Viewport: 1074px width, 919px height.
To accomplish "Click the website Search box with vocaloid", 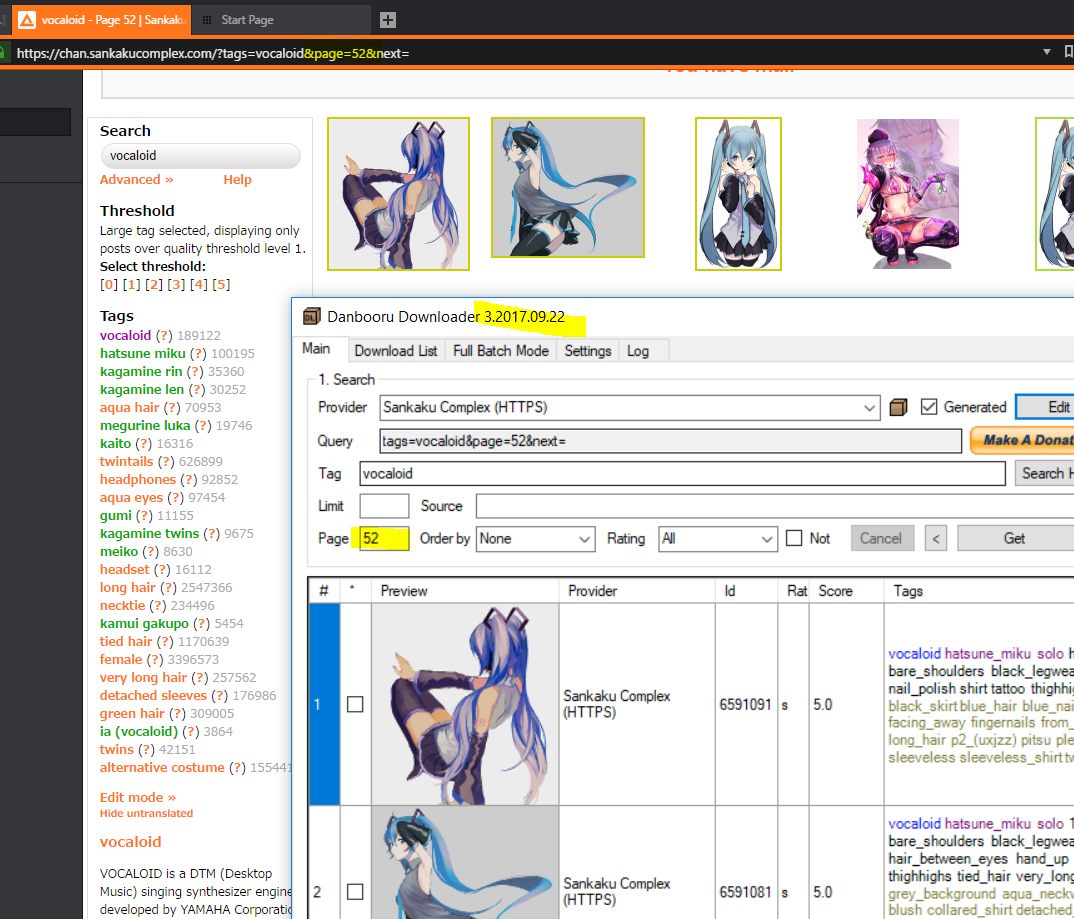I will (x=201, y=155).
